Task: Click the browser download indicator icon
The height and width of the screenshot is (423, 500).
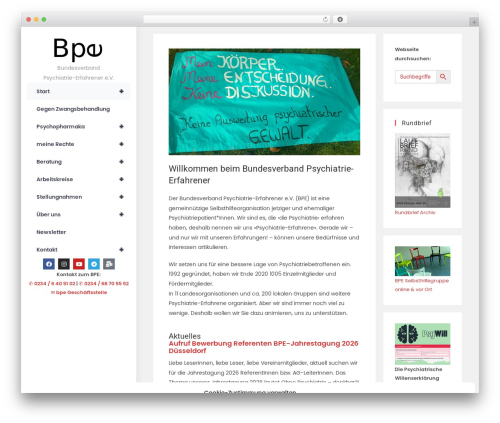Action: [340, 19]
